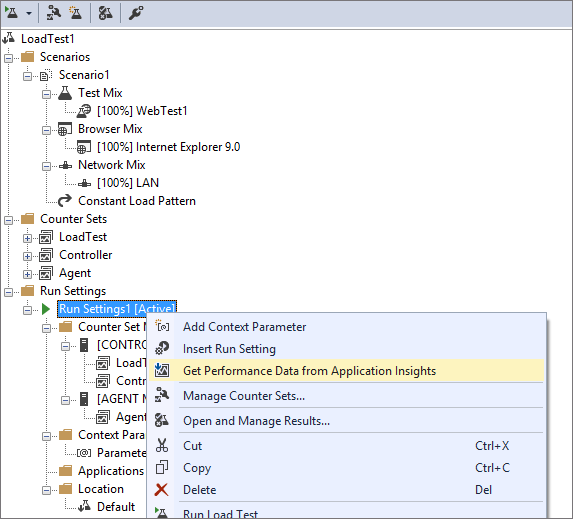Expand the Agent counter set
This screenshot has width=573, height=519.
tap(27, 274)
